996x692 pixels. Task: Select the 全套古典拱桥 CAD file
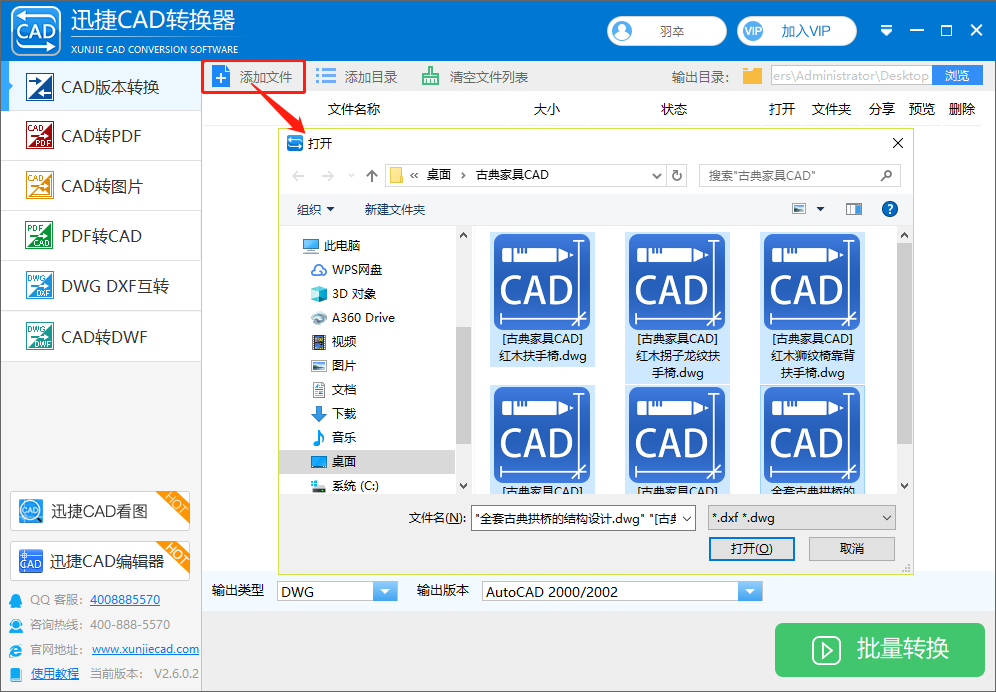pos(812,440)
